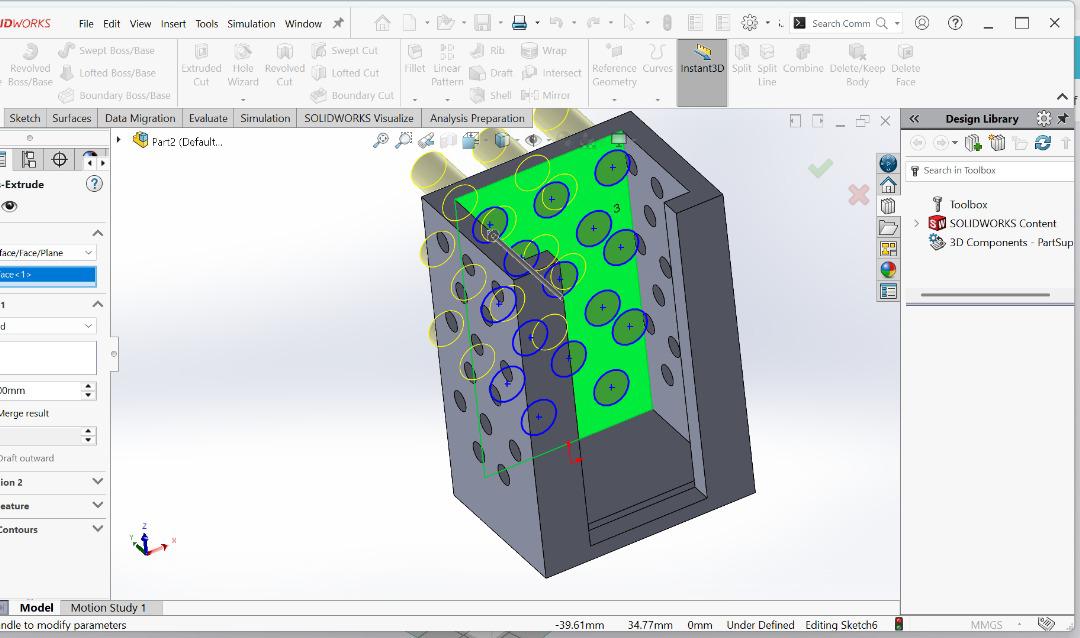Click Add to Library icon
Viewport: 1080px width, 638px height.
[973, 143]
